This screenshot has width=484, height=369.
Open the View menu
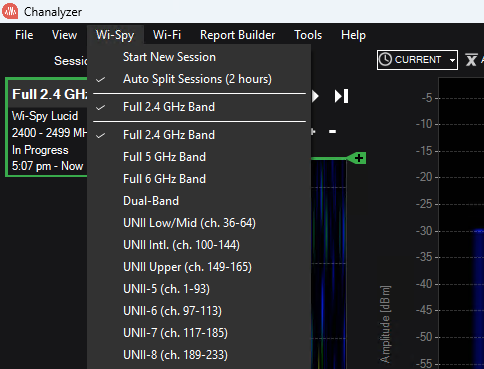[64, 35]
